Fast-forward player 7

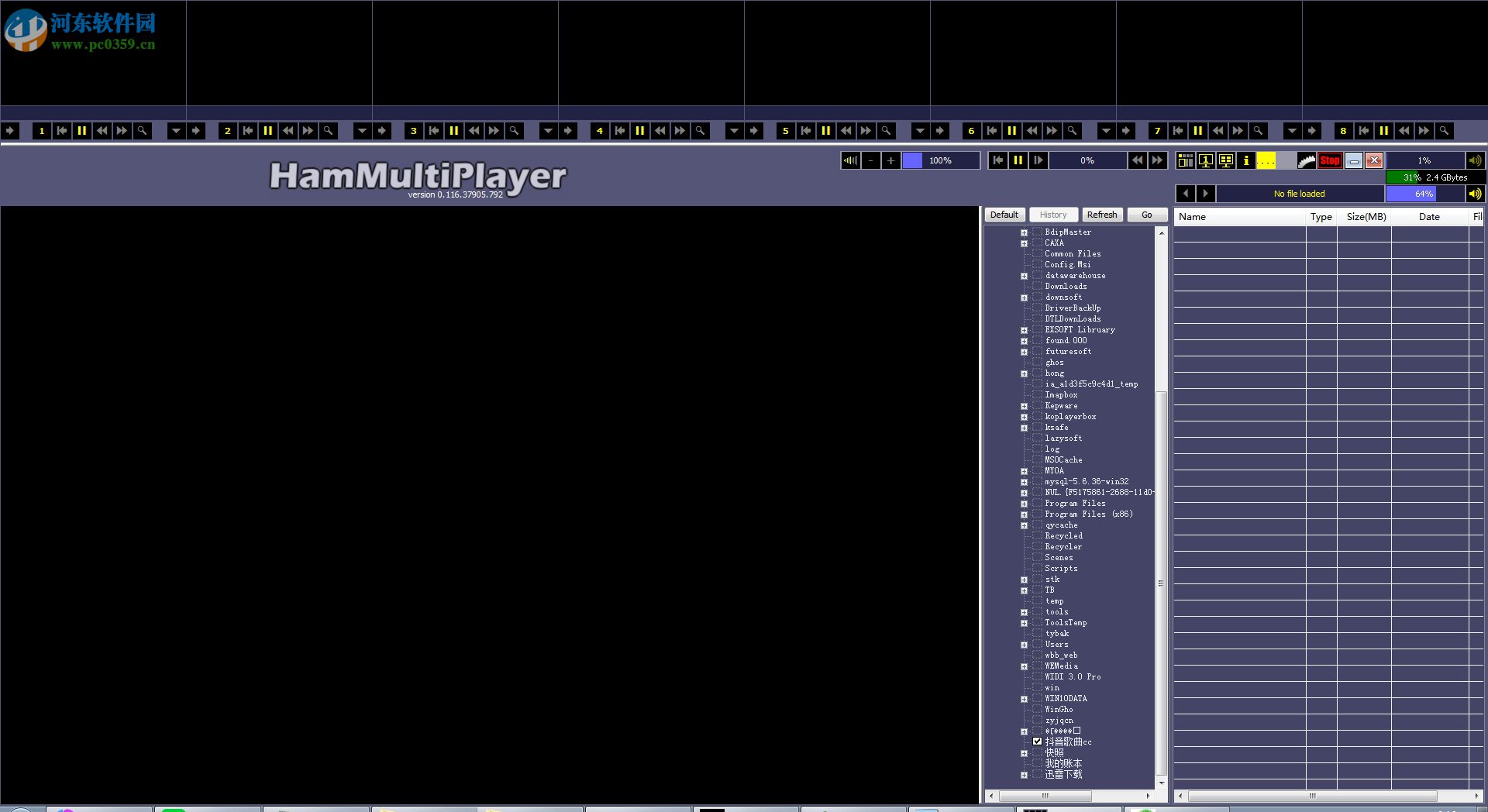(1238, 131)
